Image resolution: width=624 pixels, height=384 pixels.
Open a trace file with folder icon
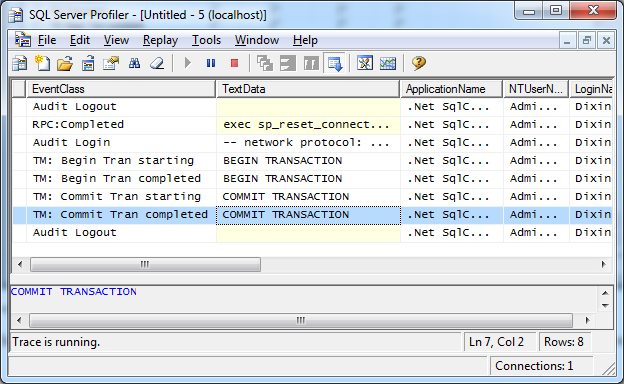(65, 63)
